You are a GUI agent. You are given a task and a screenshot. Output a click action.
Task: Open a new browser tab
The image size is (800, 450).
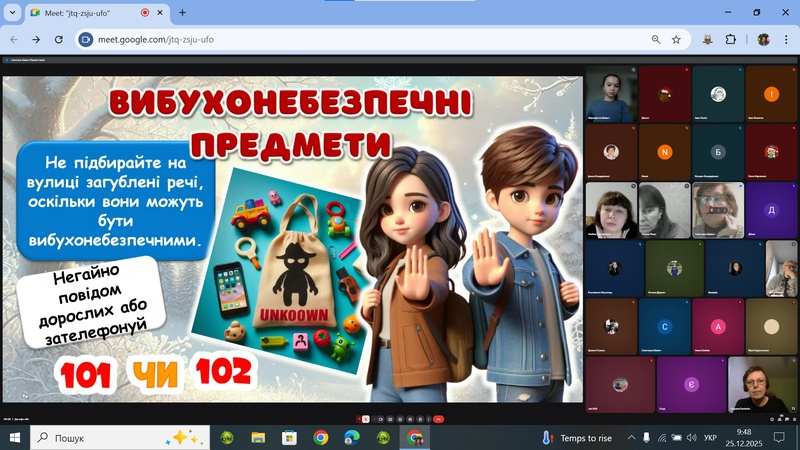click(x=182, y=12)
